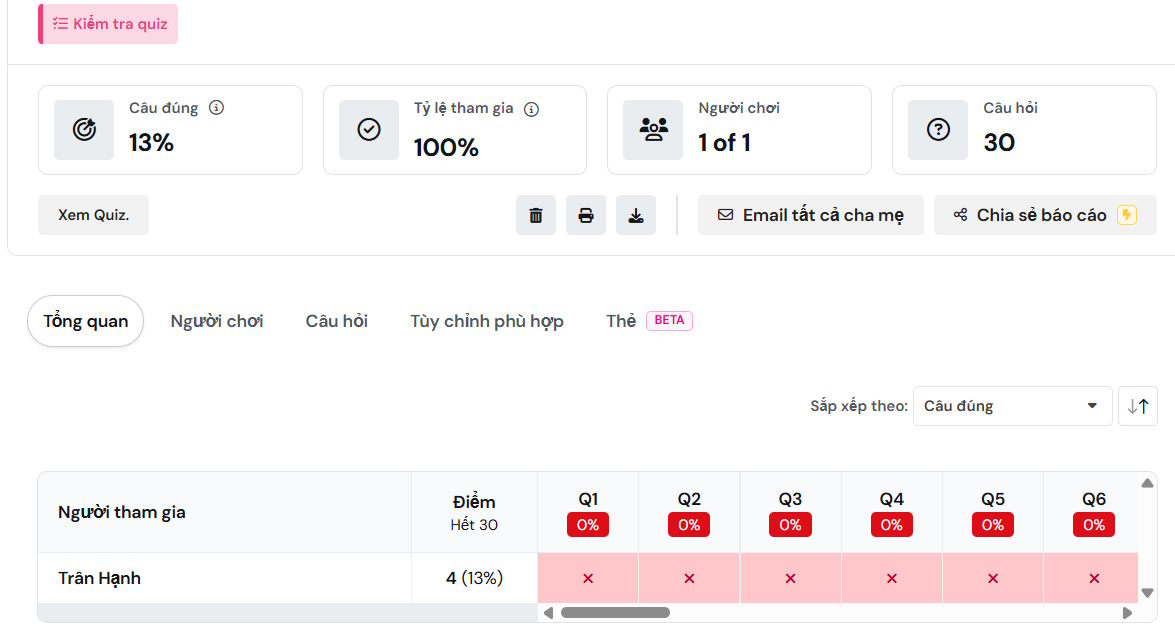Image resolution: width=1175 pixels, height=625 pixels.
Task: Select the Tùy chỉnh phù hợp tab
Action: (487, 321)
